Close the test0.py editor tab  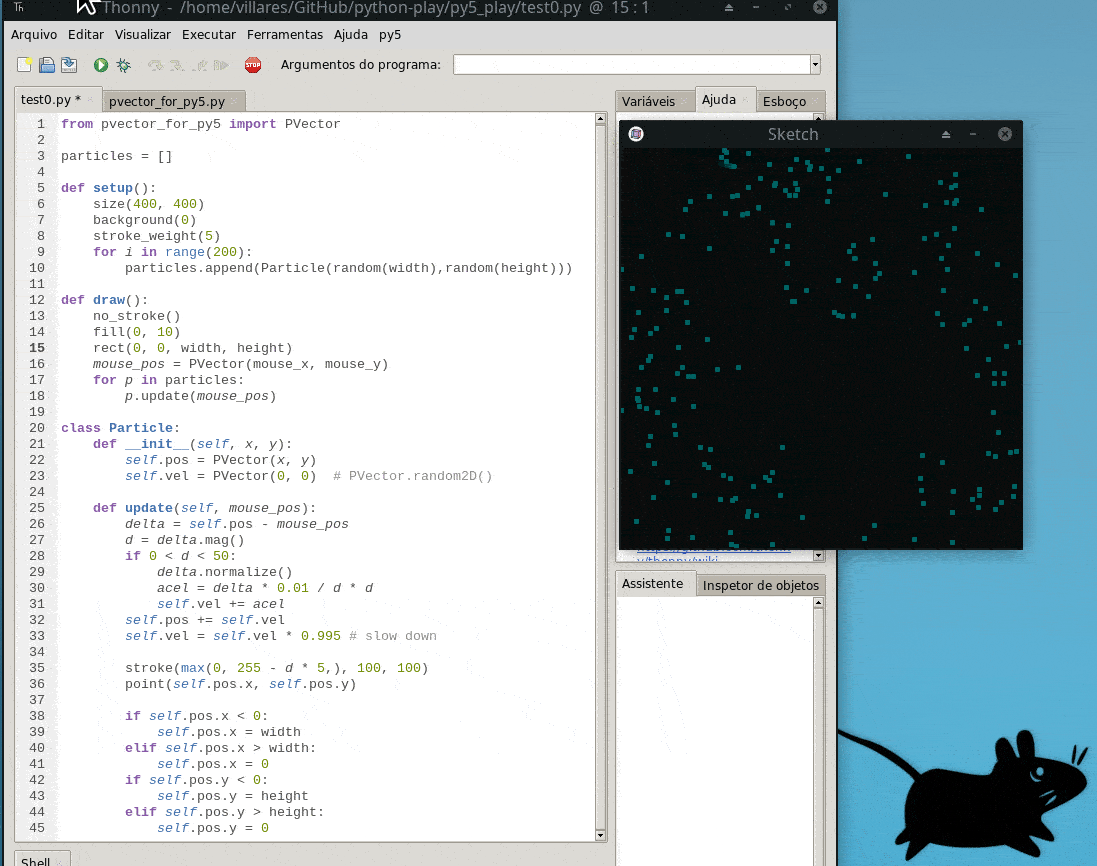click(90, 100)
